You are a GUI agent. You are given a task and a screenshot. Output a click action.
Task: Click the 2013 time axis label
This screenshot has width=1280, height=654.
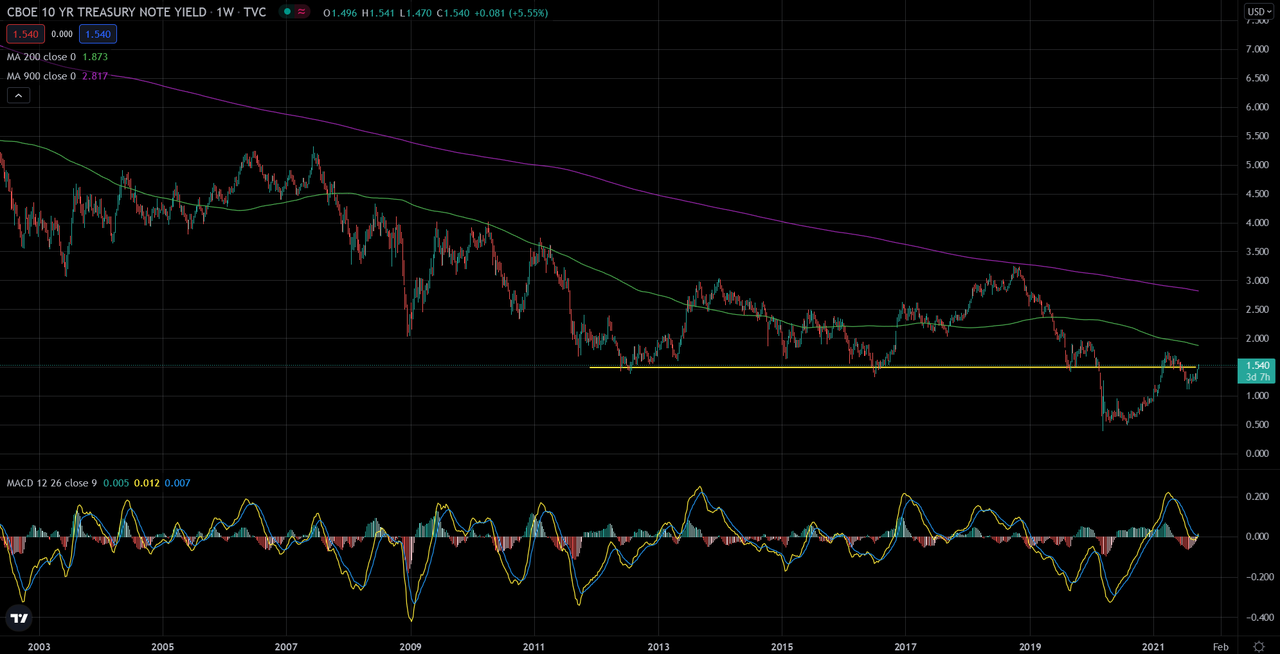[658, 647]
